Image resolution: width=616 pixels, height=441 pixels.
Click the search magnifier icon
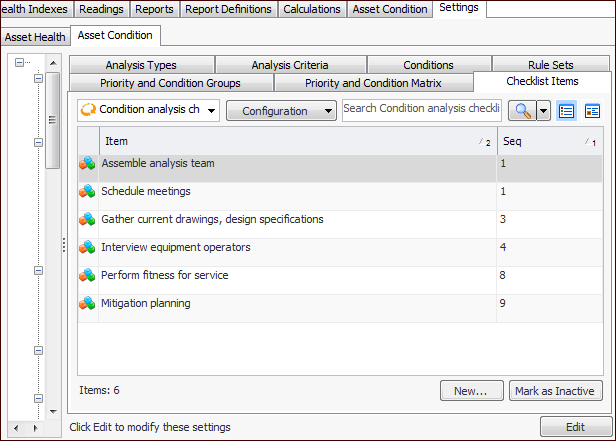pos(522,110)
